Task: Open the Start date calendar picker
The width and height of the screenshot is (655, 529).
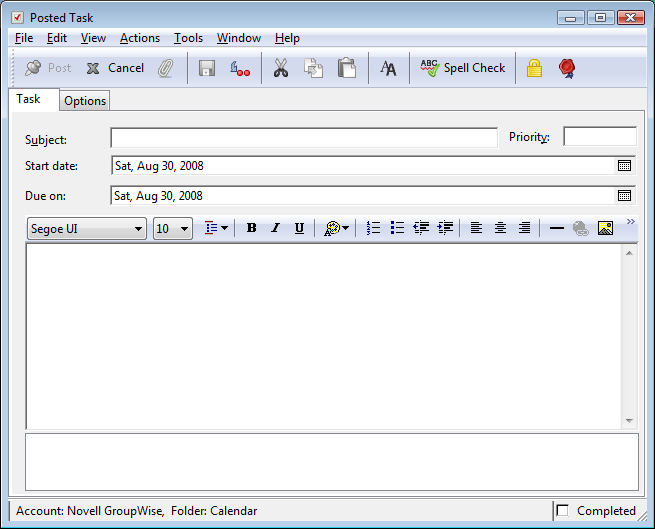Action: tap(625, 166)
